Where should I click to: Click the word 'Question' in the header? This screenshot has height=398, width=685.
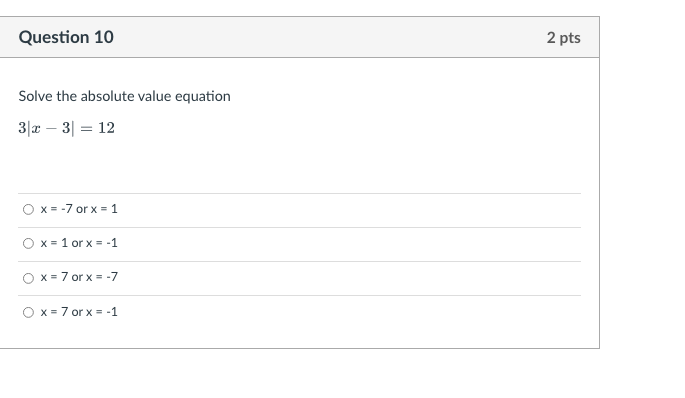click(54, 37)
